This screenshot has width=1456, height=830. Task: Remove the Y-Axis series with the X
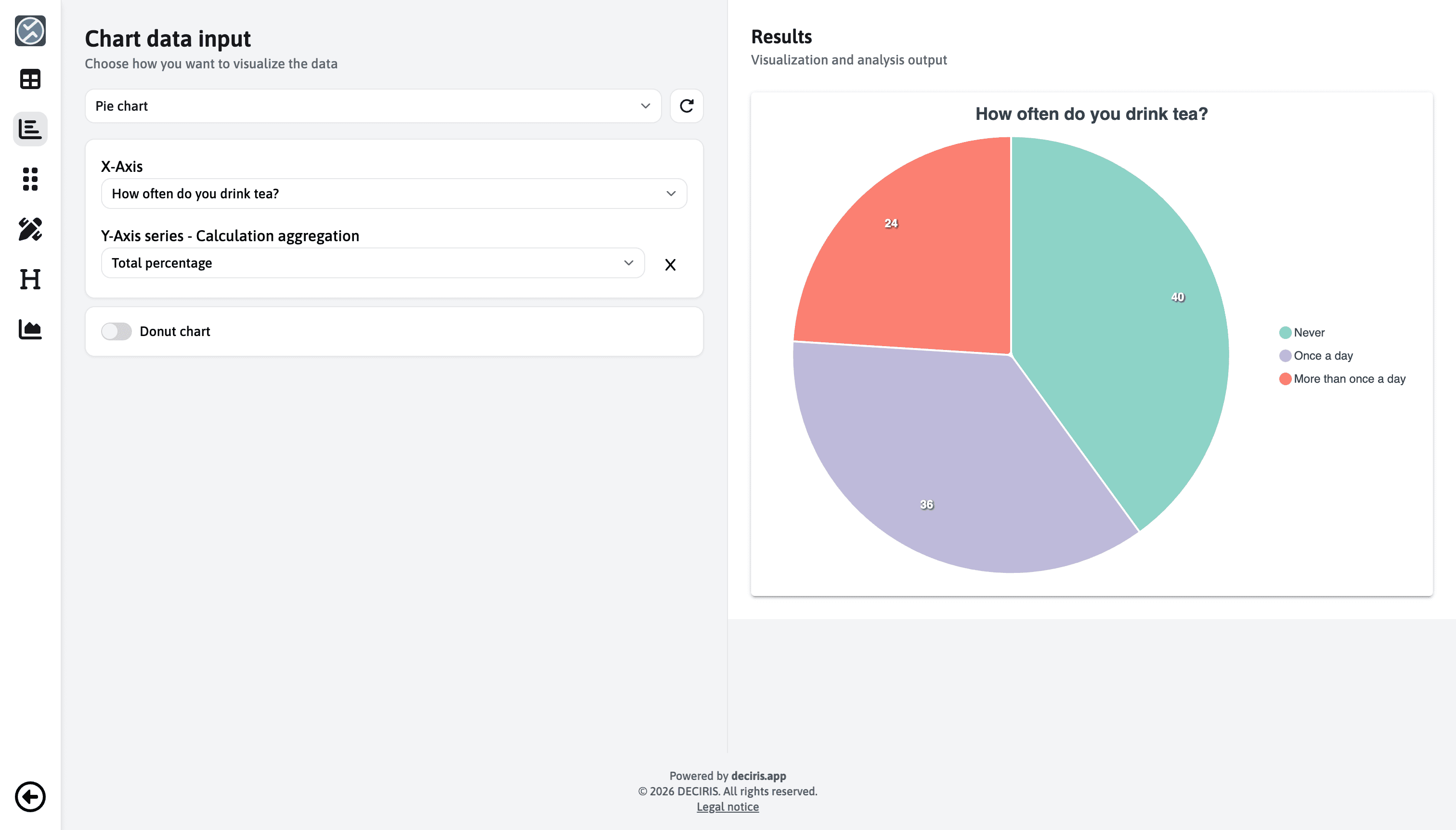[670, 264]
